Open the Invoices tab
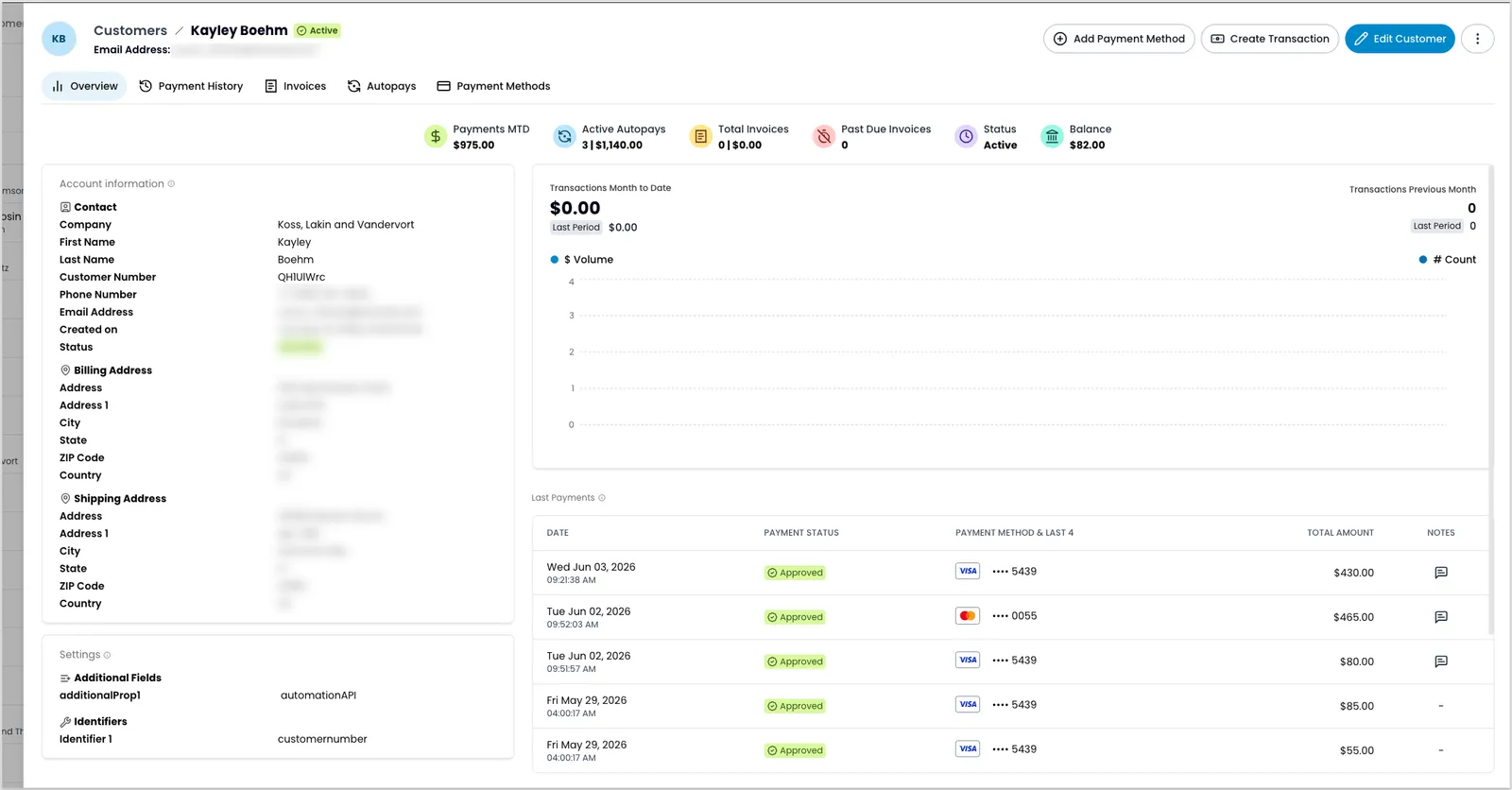The height and width of the screenshot is (790, 1512). pos(296,86)
